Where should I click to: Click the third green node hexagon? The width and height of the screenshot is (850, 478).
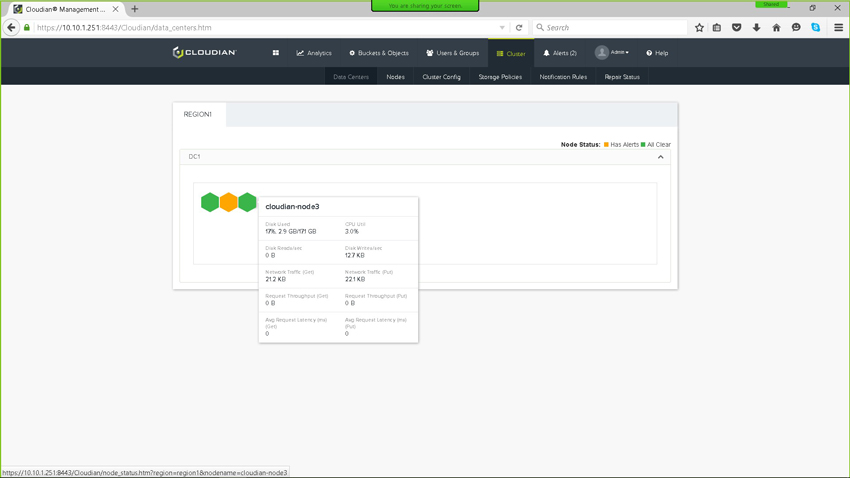click(247, 202)
